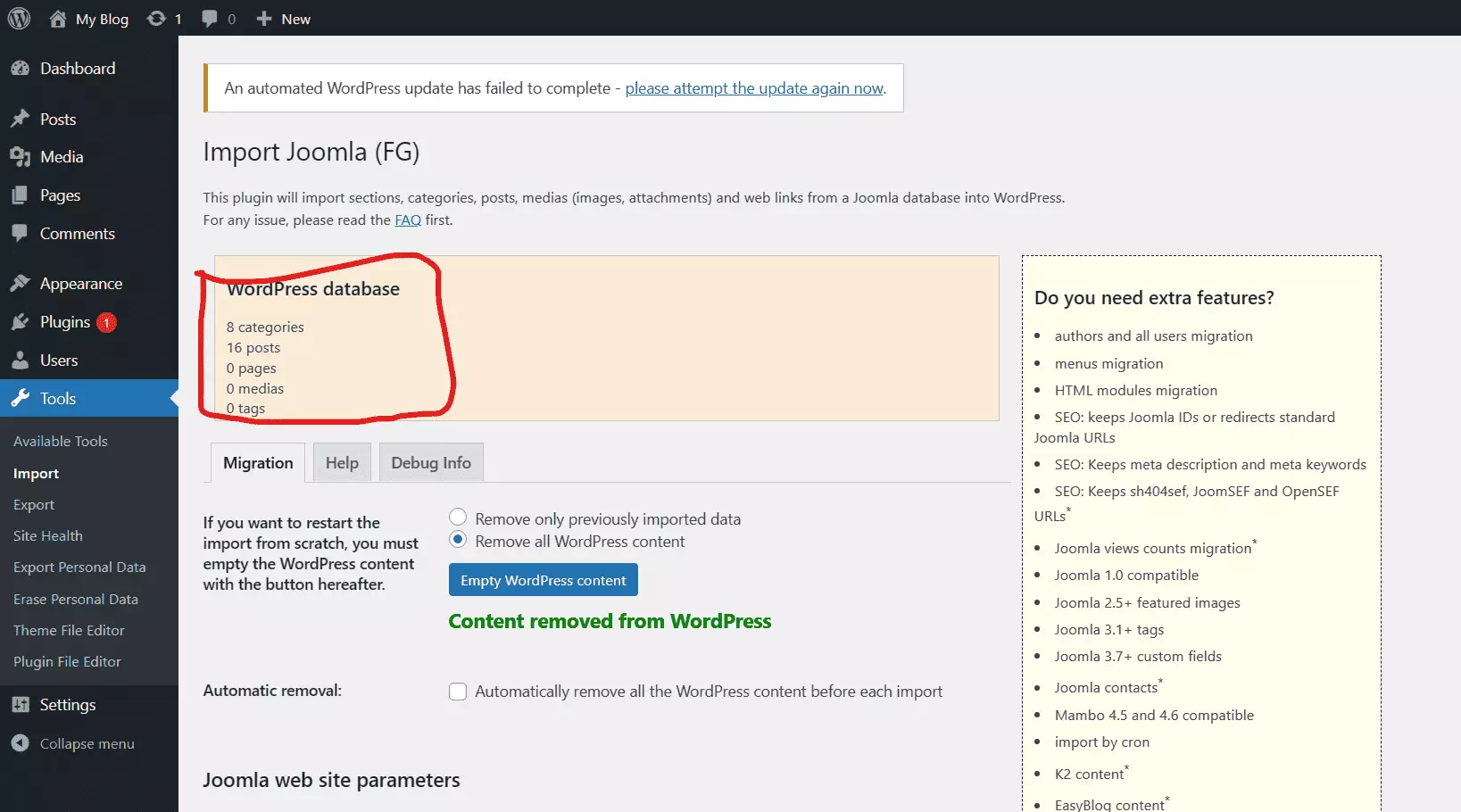The image size is (1461, 812).
Task: Click the 0 medias count text
Action: click(255, 389)
